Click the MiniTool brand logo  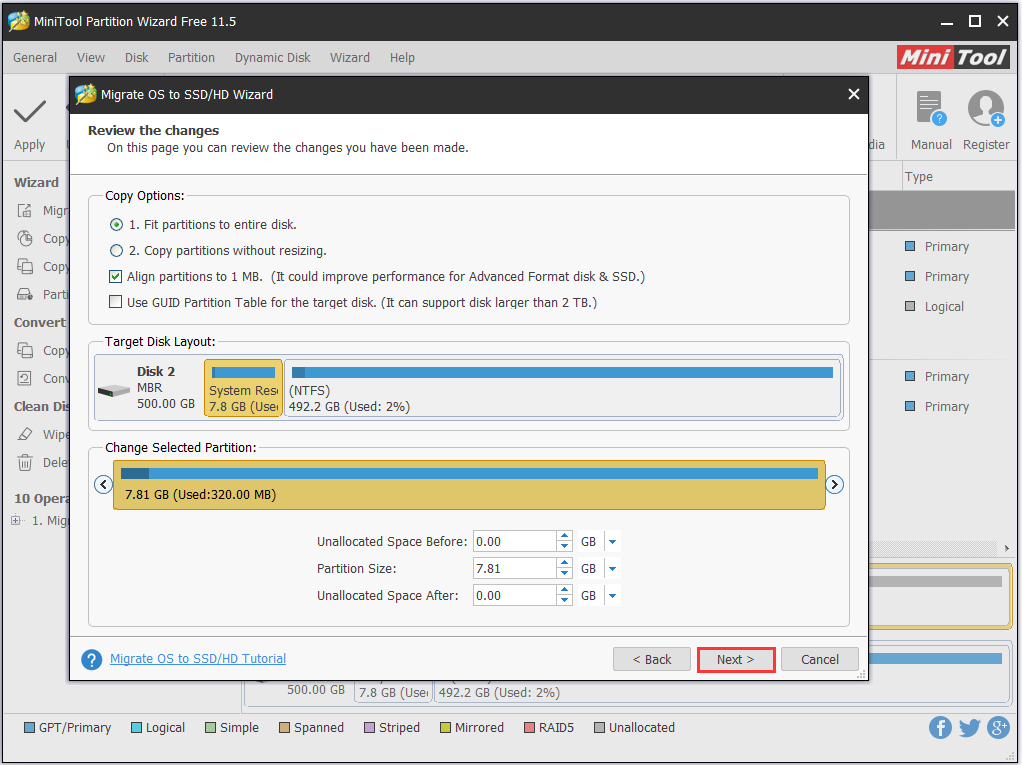[954, 57]
